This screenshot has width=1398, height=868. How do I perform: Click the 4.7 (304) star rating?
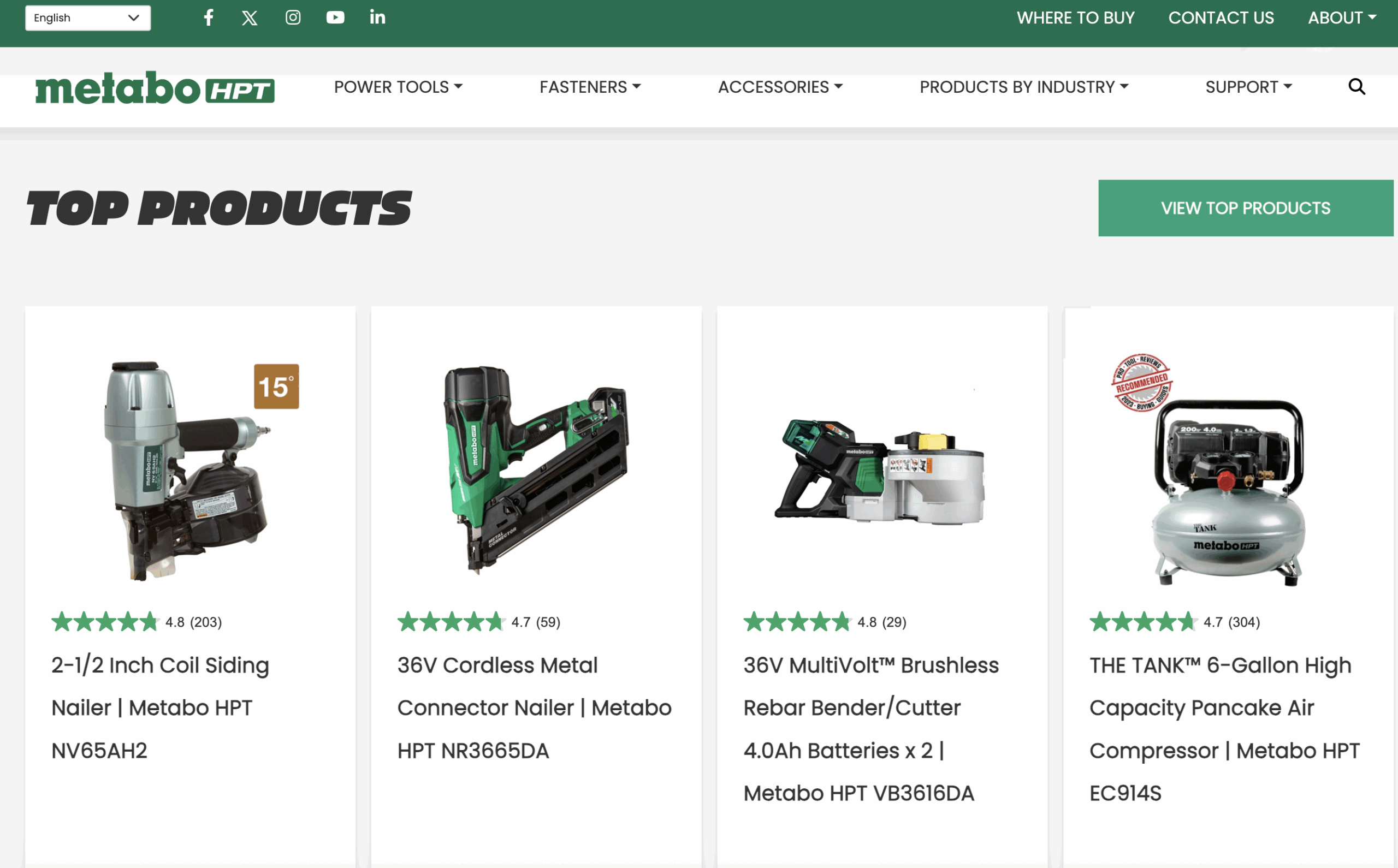point(1175,622)
